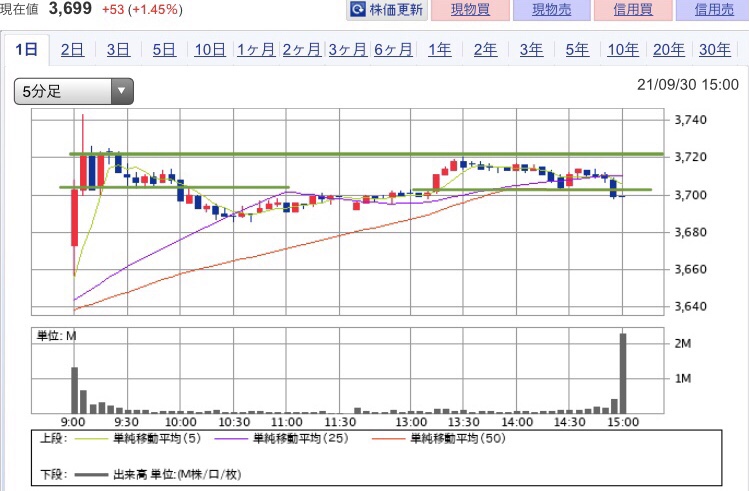Click the 13:00 time axis label
This screenshot has height=491, width=749.
point(411,422)
